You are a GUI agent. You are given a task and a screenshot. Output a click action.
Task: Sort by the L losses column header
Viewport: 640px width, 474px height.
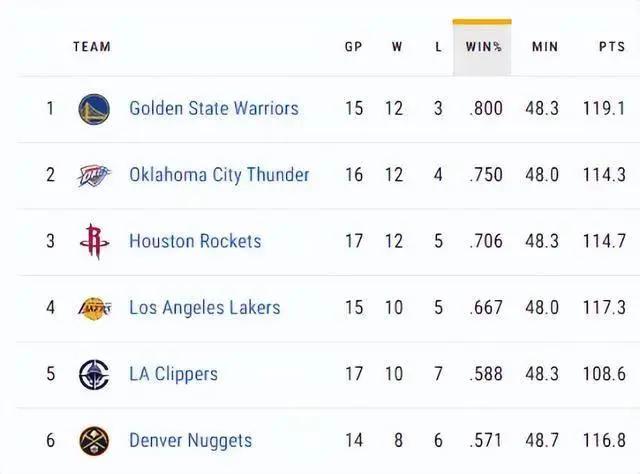point(438,47)
